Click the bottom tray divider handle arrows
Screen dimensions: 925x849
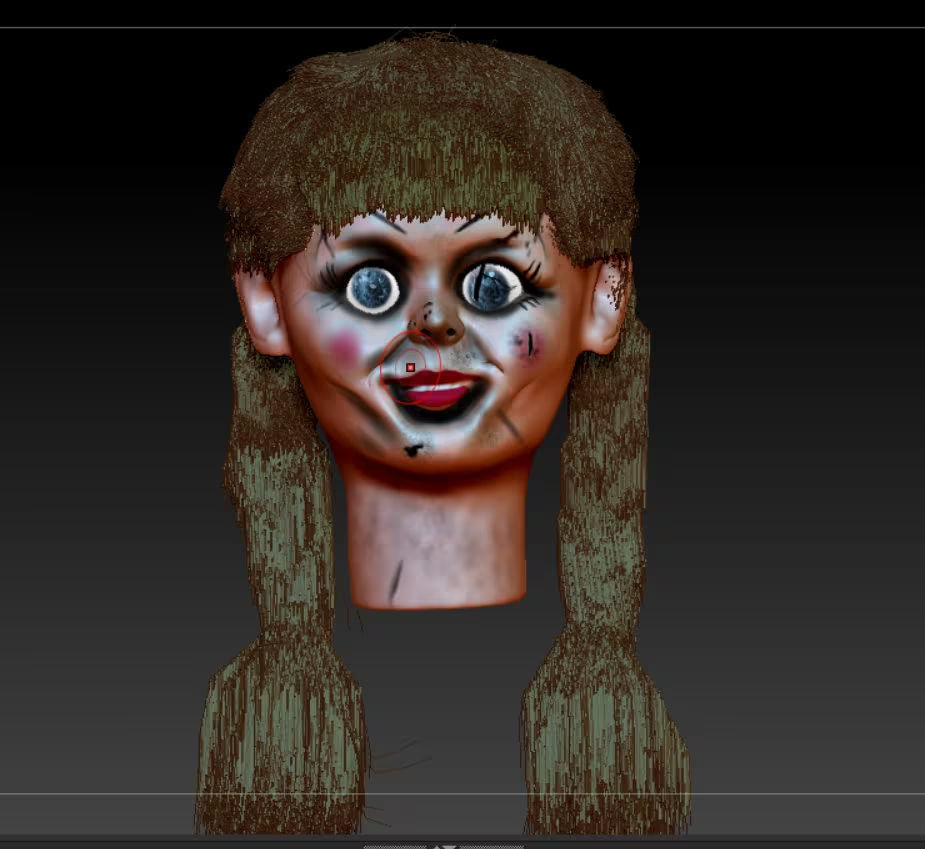click(x=443, y=847)
